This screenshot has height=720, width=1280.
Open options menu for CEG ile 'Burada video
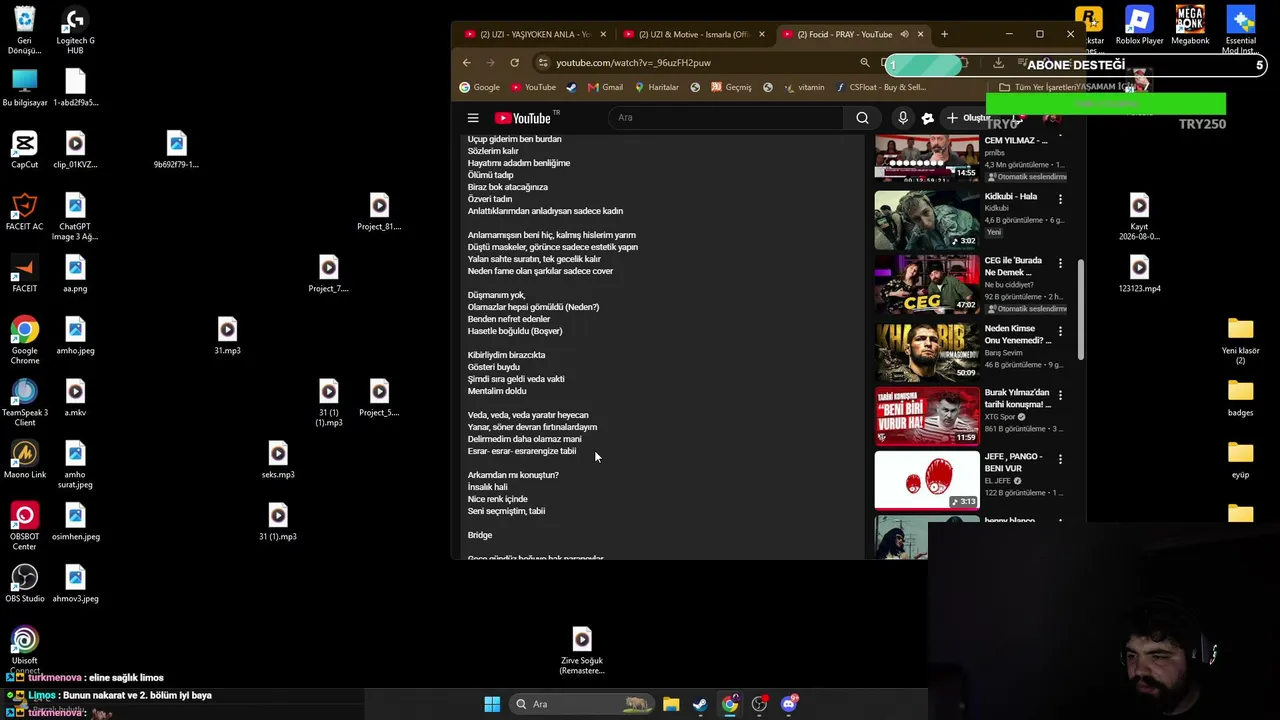pos(1060,263)
